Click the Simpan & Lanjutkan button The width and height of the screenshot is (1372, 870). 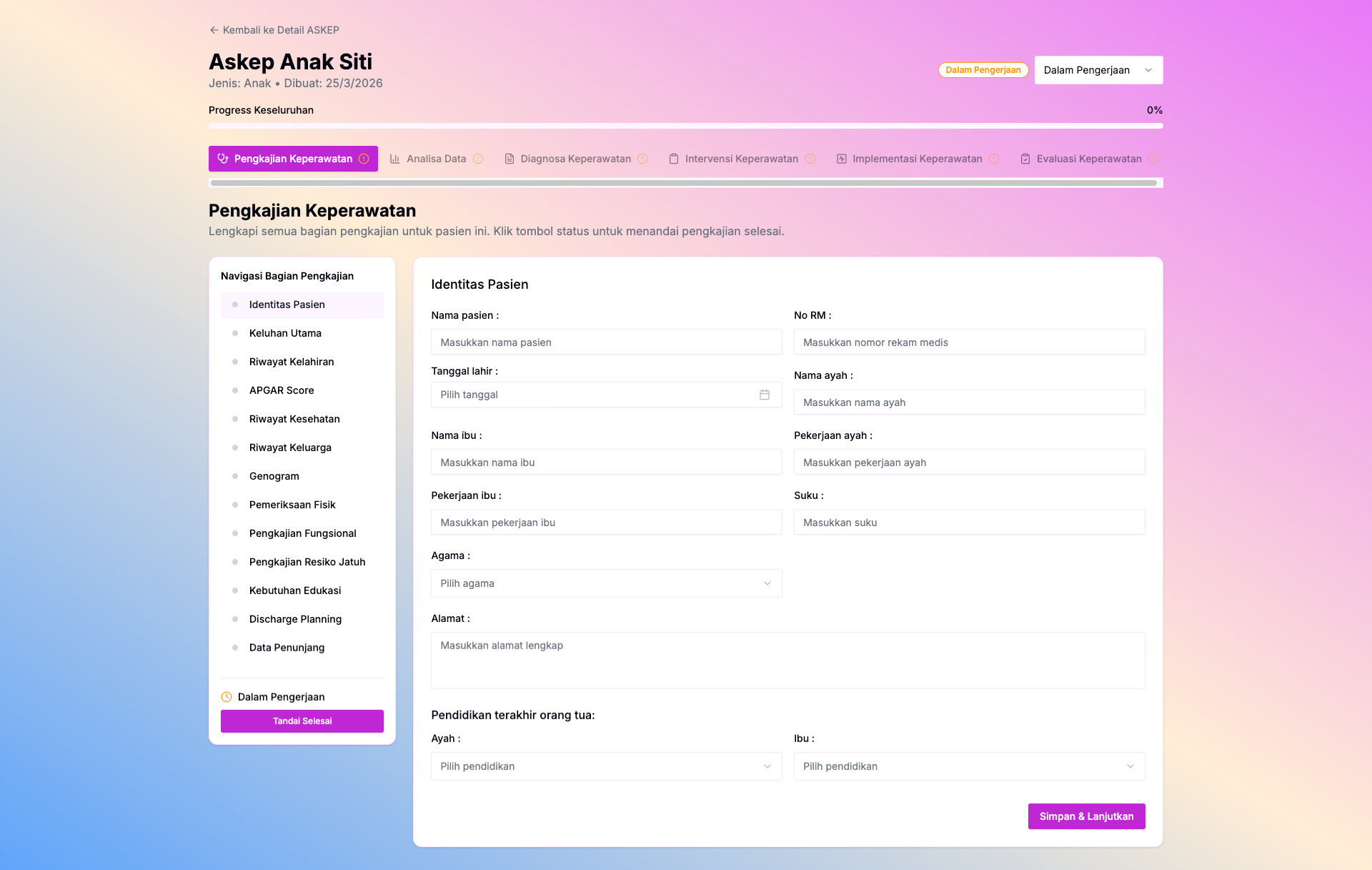[1086, 816]
